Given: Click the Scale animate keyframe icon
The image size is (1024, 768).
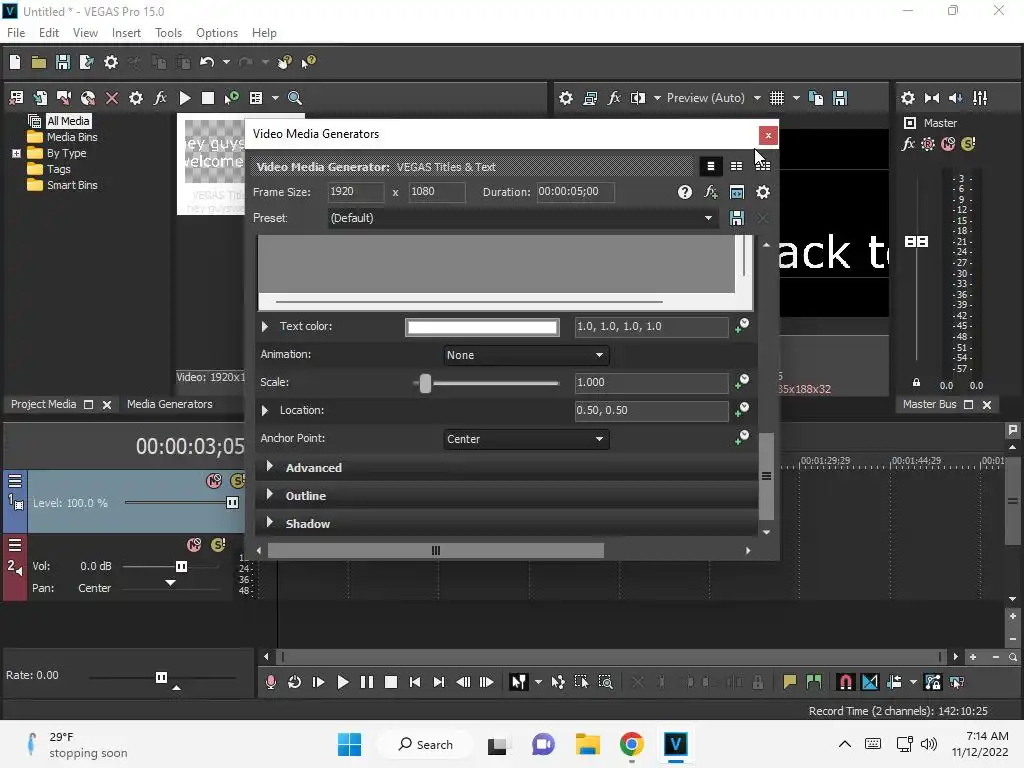Looking at the screenshot, I should [x=742, y=381].
